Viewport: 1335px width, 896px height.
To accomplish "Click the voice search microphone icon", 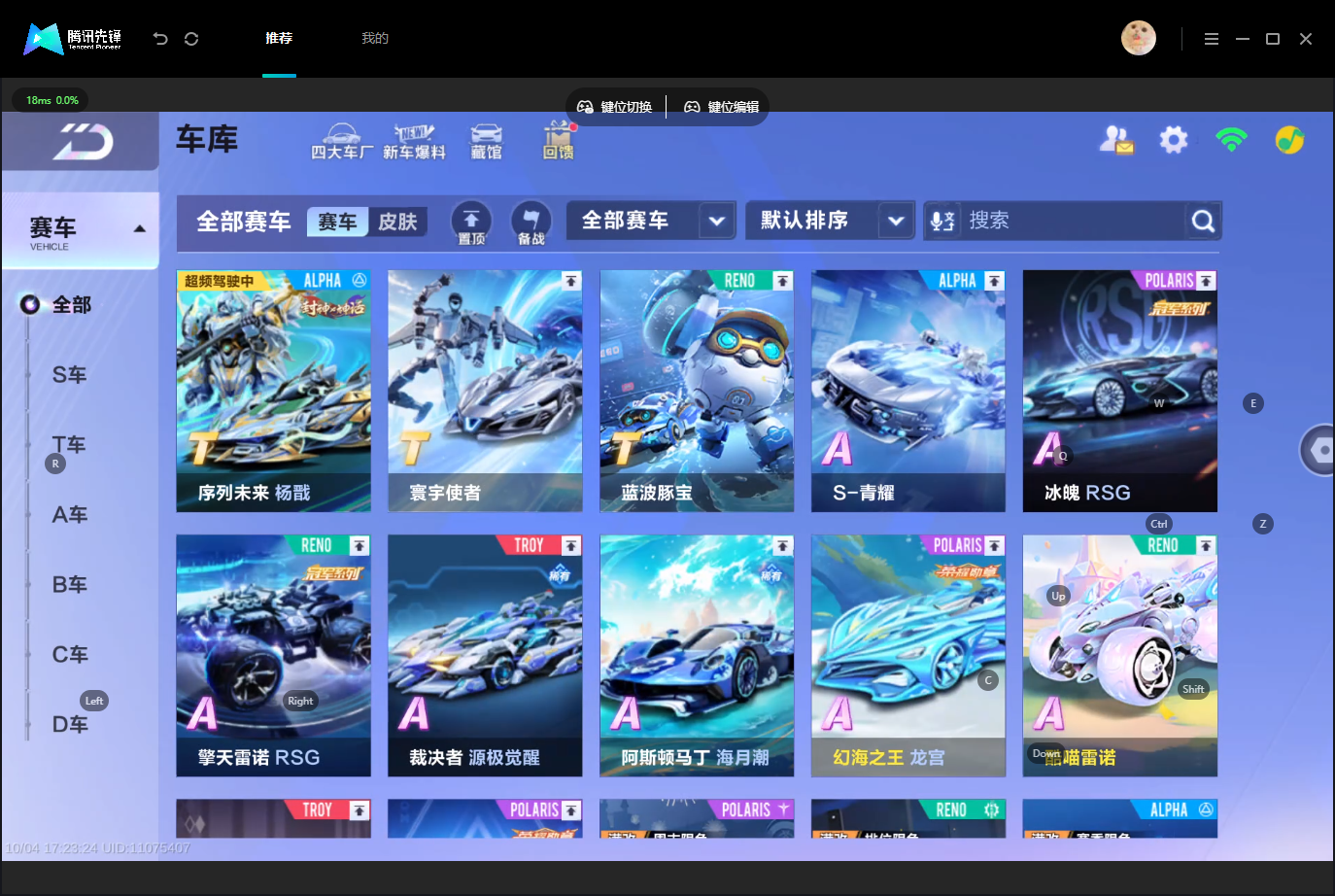I will pos(942,221).
